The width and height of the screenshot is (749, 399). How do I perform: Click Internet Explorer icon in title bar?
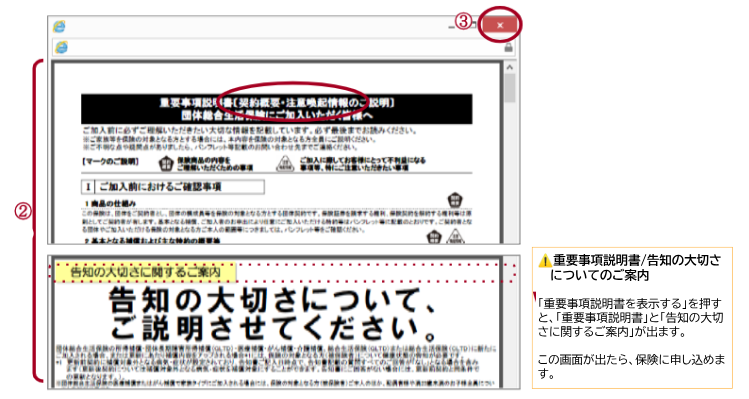(60, 26)
